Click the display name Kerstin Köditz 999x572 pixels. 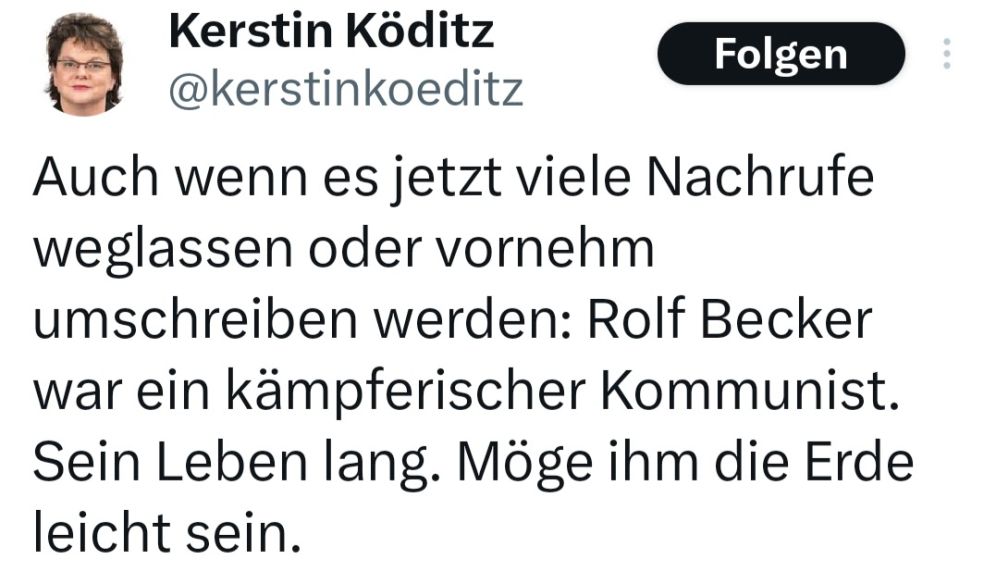tap(332, 32)
